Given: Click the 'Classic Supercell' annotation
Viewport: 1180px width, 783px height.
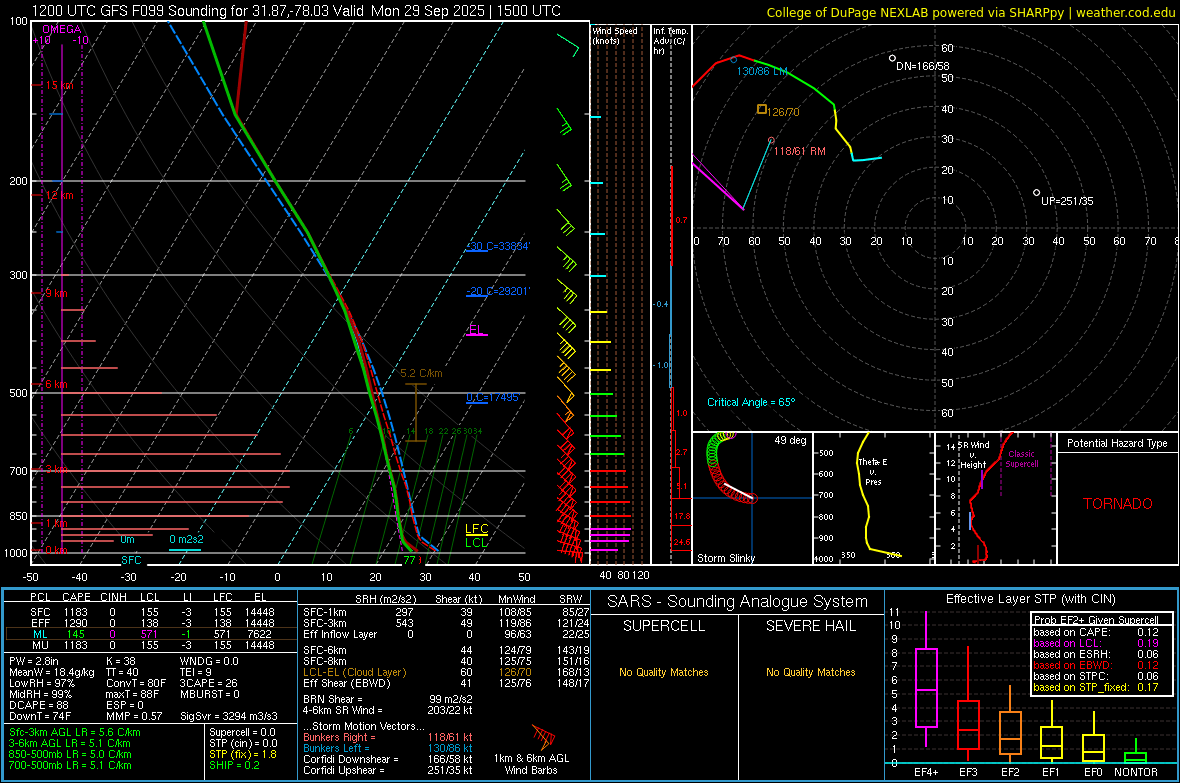Looking at the screenshot, I should (x=1021, y=459).
